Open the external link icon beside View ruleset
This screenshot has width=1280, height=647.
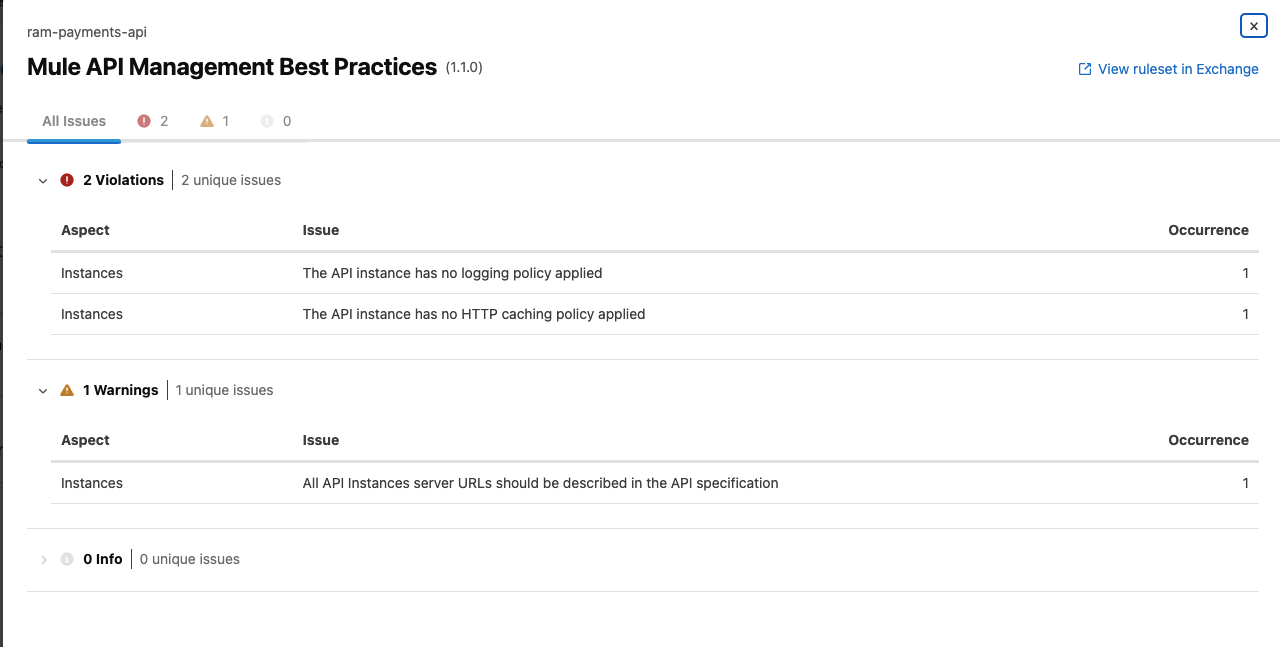1085,69
